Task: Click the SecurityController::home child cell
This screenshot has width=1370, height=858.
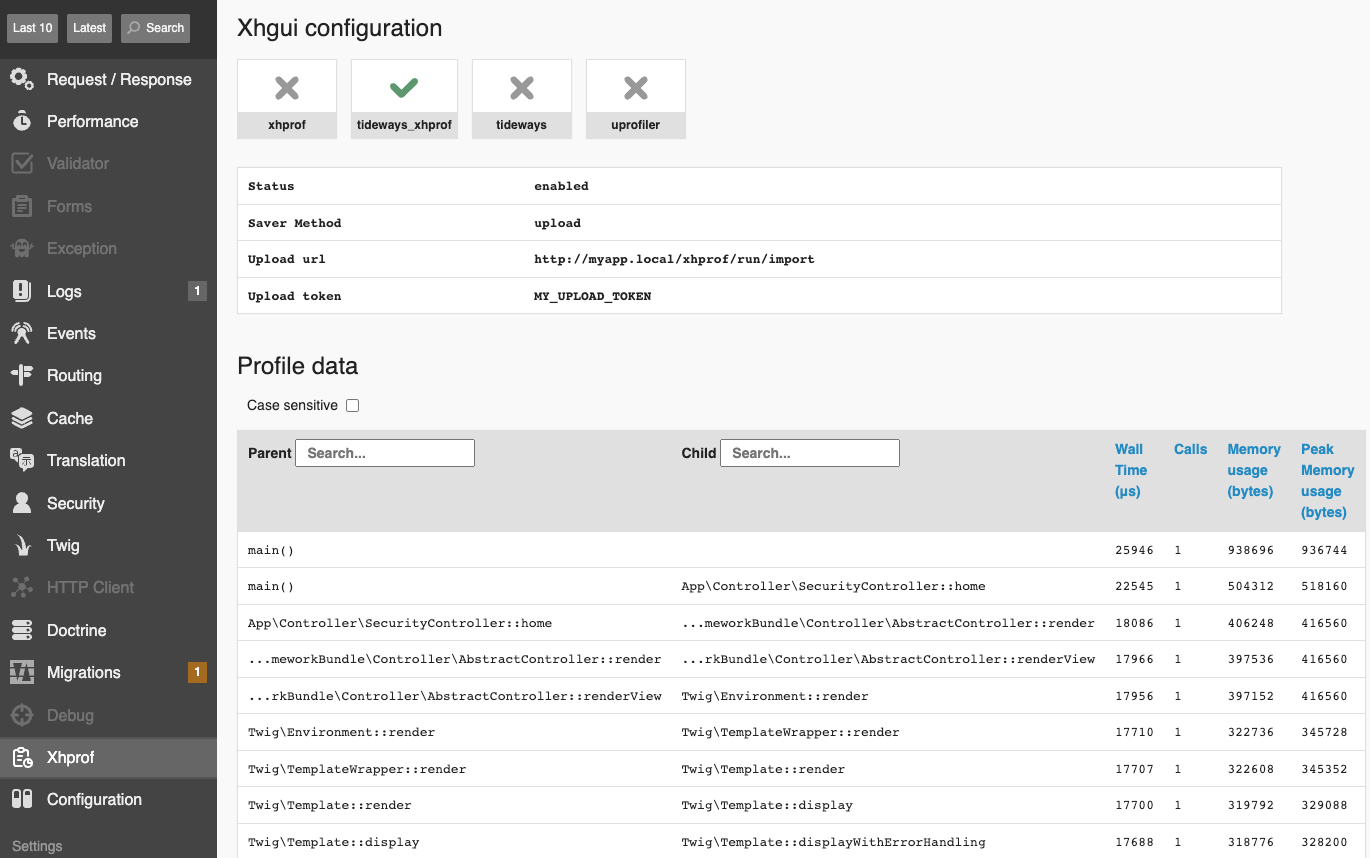Action: (x=833, y=586)
